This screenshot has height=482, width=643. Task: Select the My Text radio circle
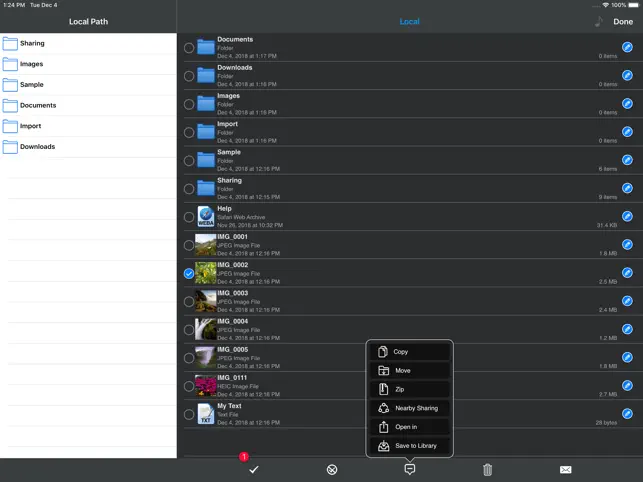click(x=189, y=414)
